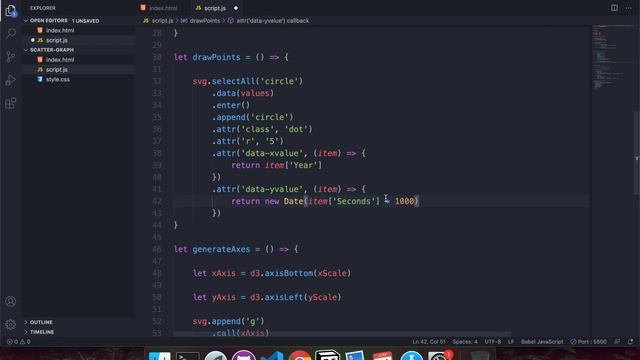The height and width of the screenshot is (360, 640).
Task: Click the Port: 5500 Live Server status
Action: pyautogui.click(x=589, y=342)
